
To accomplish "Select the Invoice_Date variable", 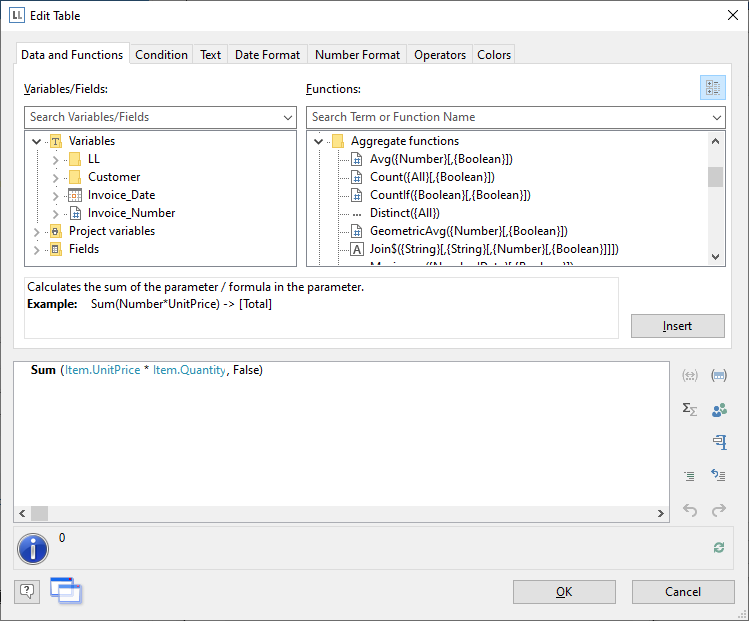I will pos(121,195).
